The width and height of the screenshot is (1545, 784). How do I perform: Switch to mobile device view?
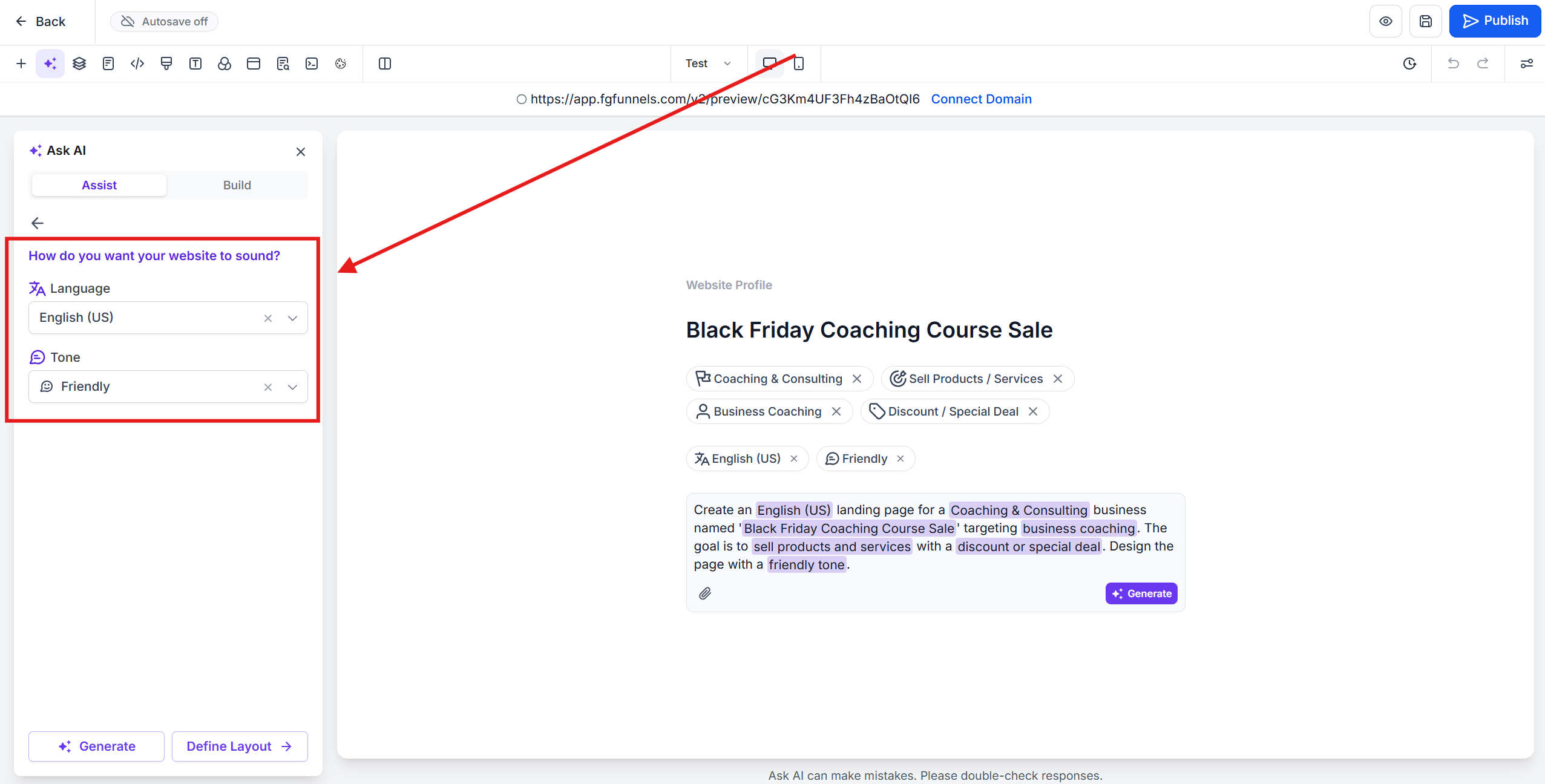click(x=799, y=64)
